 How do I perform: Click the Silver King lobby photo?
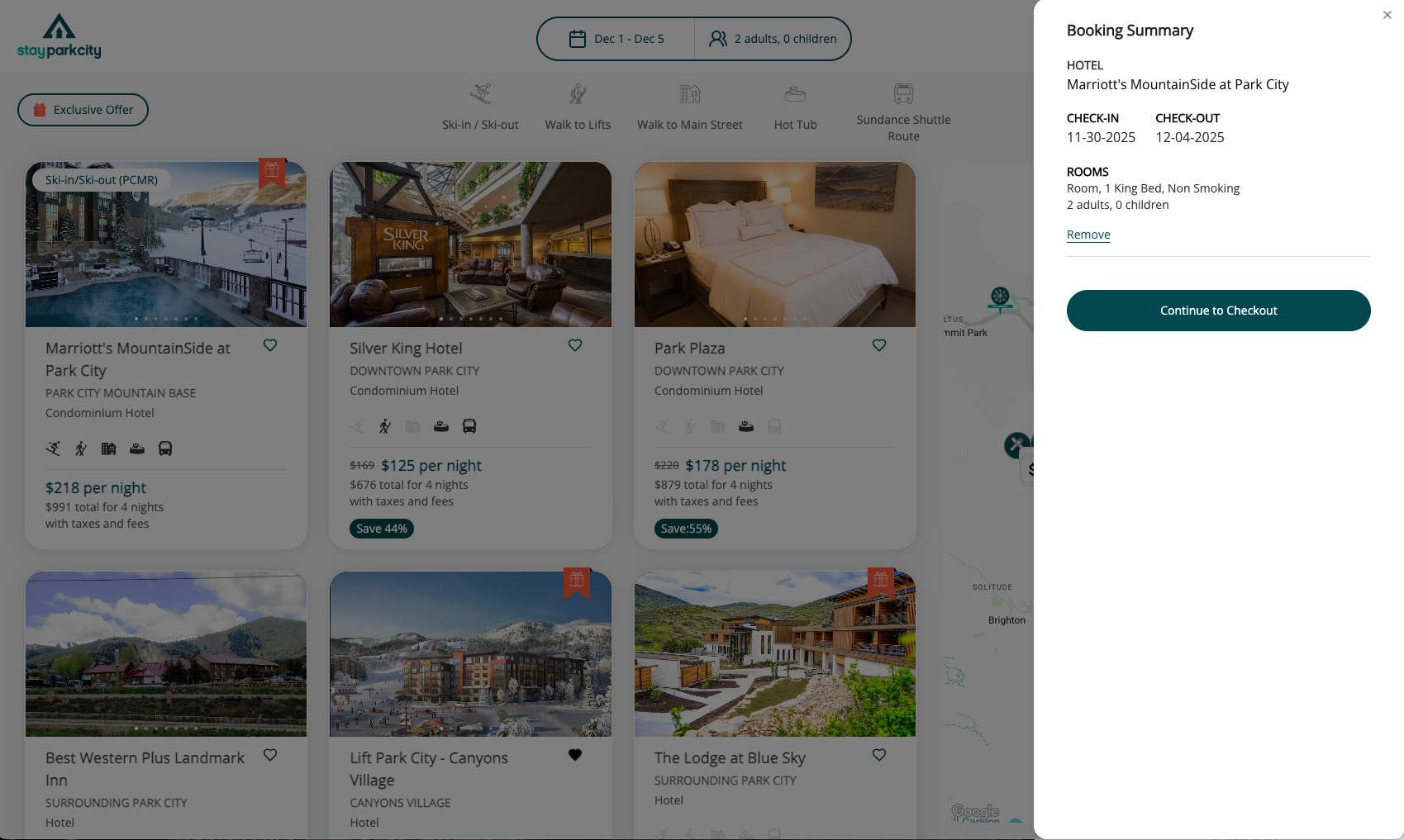coord(470,244)
